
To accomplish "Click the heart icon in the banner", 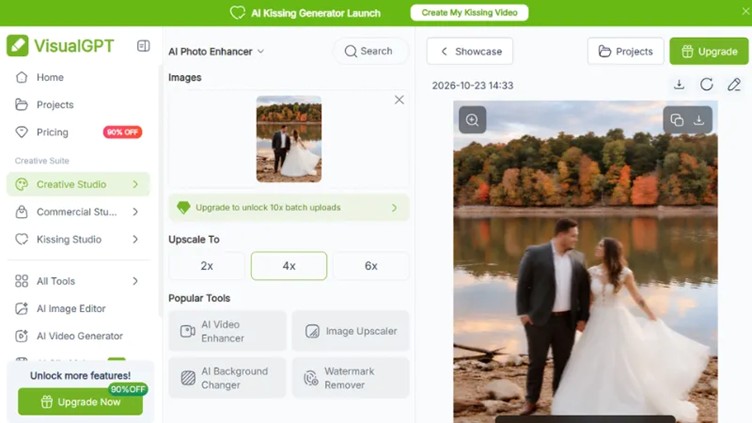I will 237,13.
